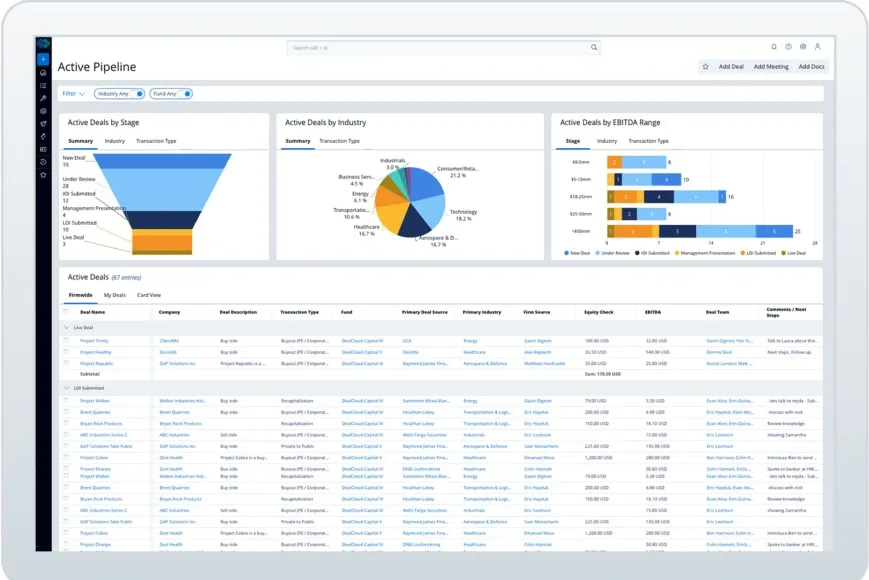This screenshot has height=580, width=869.
Task: Switch to the Card View tab
Action: tap(149, 295)
